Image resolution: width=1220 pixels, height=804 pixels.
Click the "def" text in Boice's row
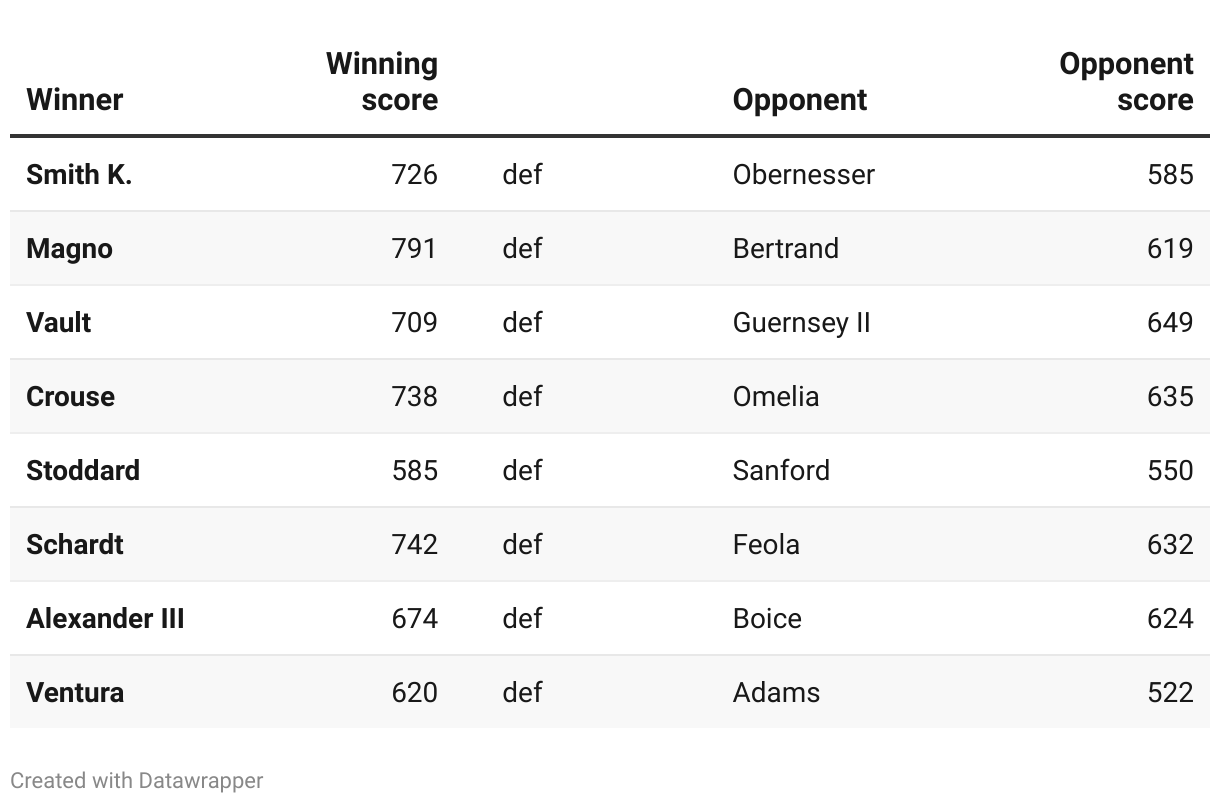pos(522,619)
